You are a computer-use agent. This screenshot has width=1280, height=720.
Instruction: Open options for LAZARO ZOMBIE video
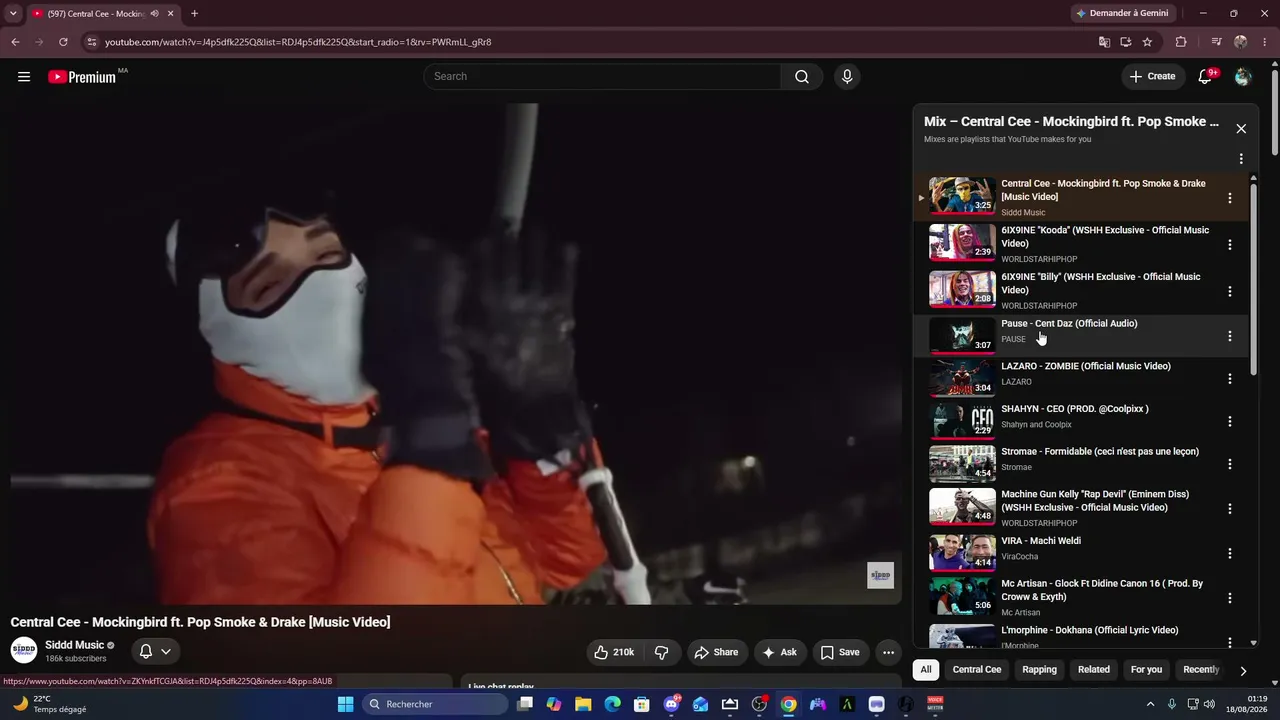(x=1230, y=379)
